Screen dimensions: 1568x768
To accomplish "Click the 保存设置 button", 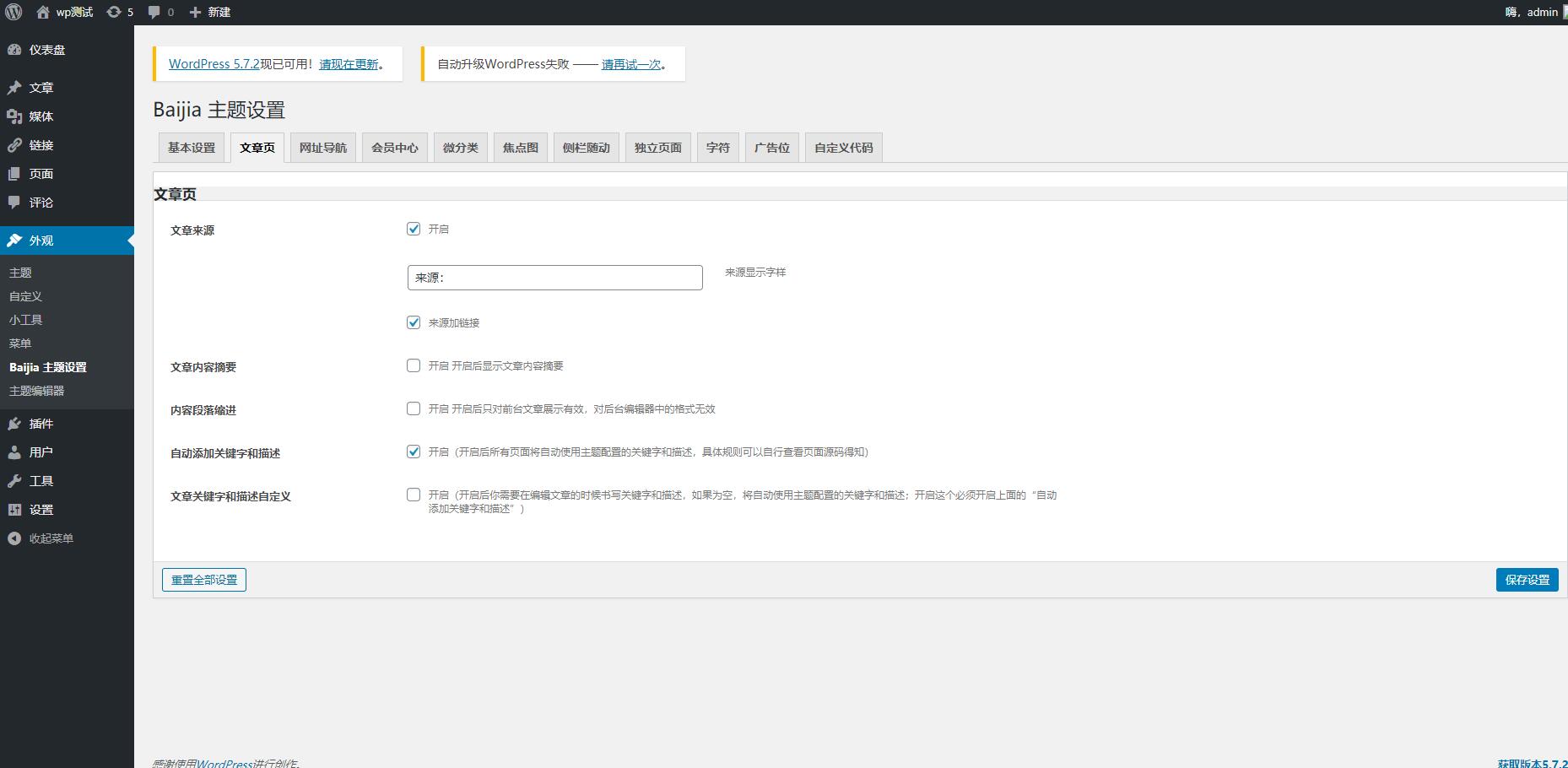I will pos(1527,580).
